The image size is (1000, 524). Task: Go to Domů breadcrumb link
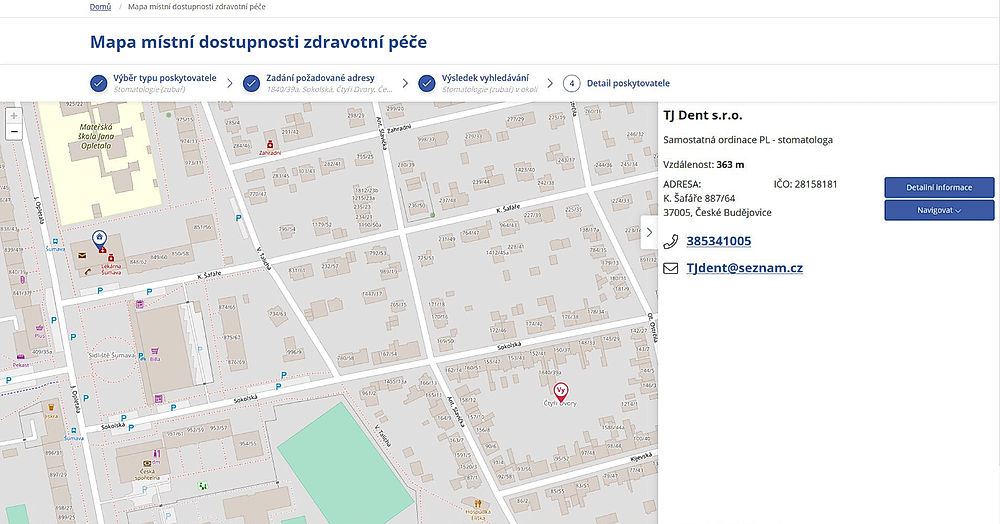point(100,6)
